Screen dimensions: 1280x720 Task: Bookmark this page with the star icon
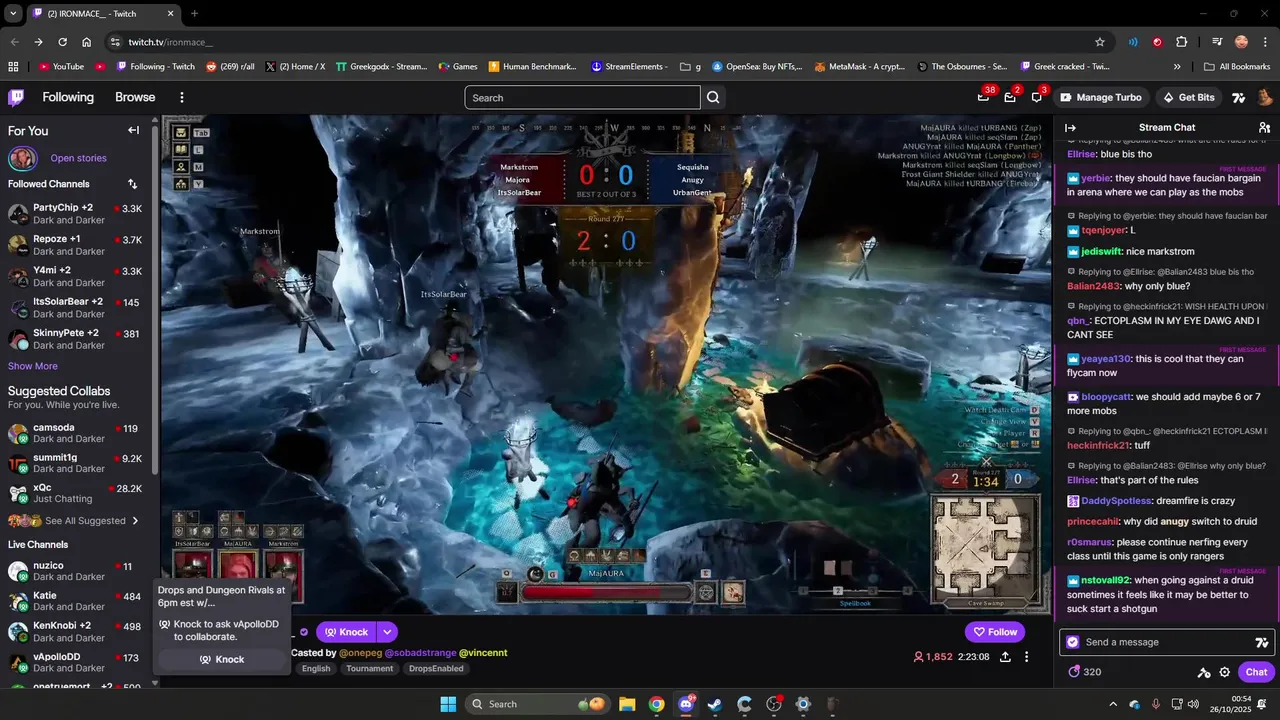point(1100,42)
